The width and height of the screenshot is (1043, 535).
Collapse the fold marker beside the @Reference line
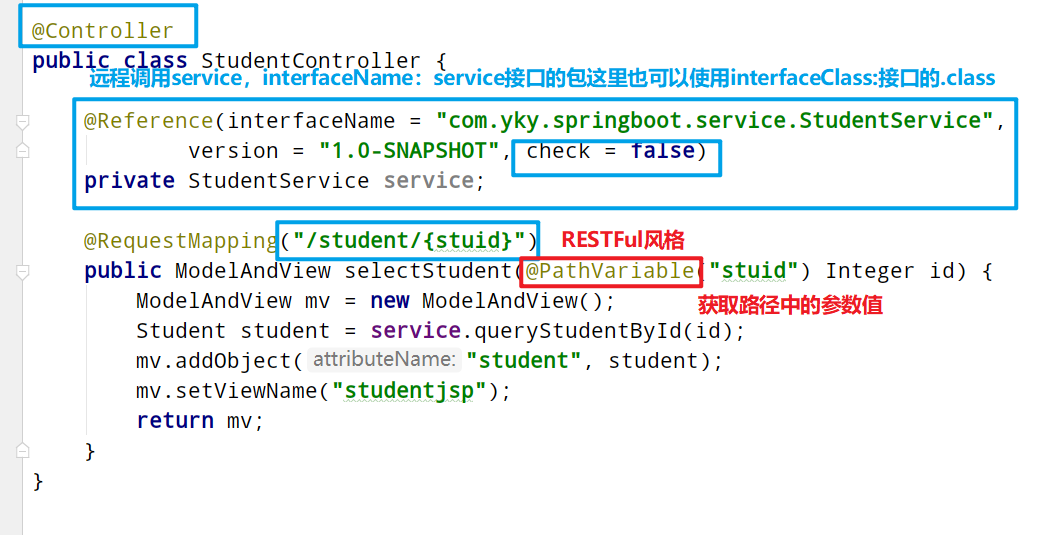22,122
